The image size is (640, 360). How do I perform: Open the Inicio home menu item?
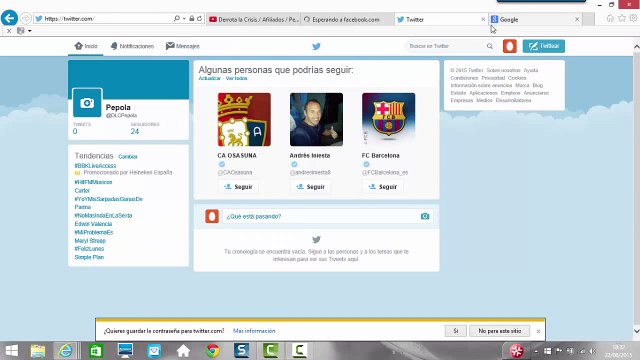coord(86,46)
